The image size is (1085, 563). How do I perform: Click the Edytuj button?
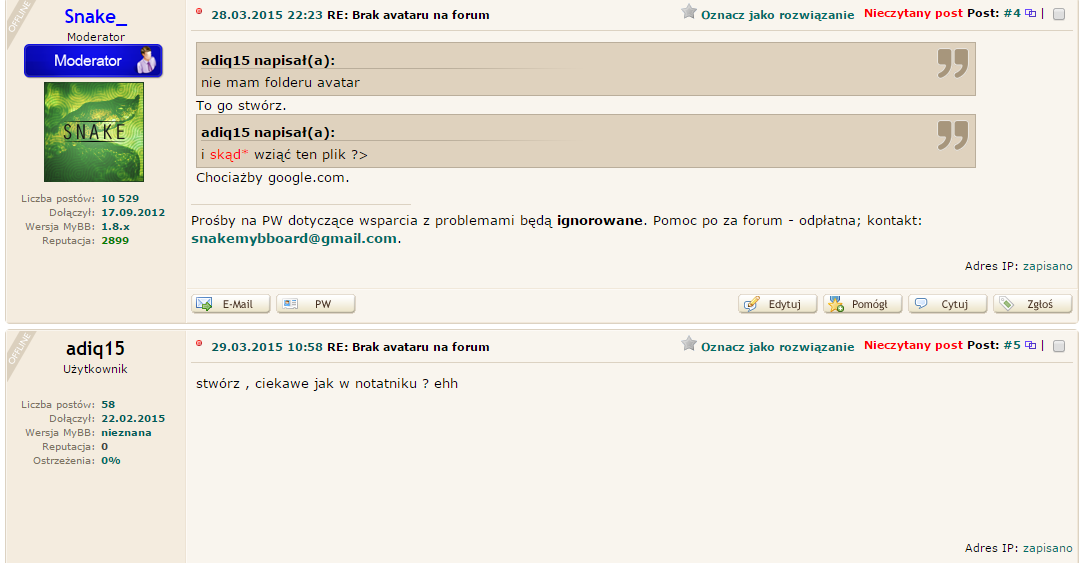pos(778,304)
